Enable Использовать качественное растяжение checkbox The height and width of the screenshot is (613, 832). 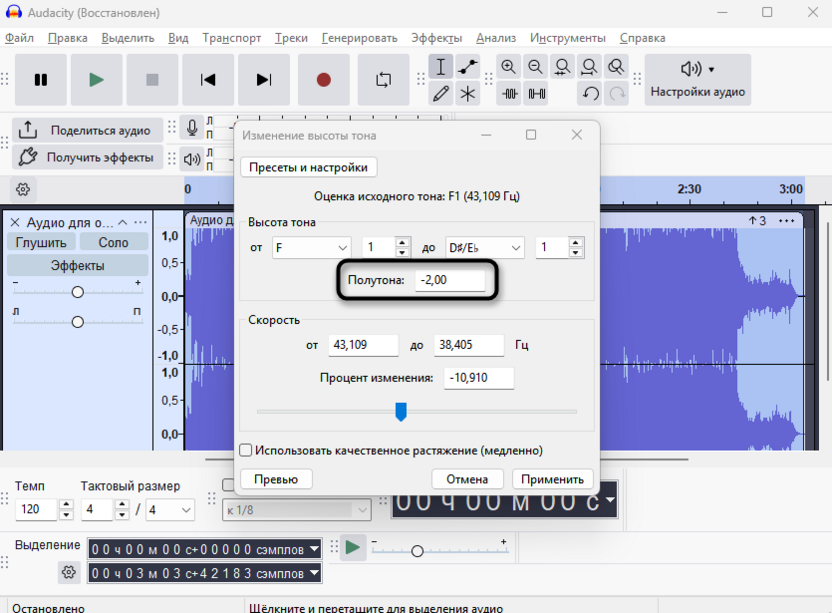pyautogui.click(x=246, y=450)
